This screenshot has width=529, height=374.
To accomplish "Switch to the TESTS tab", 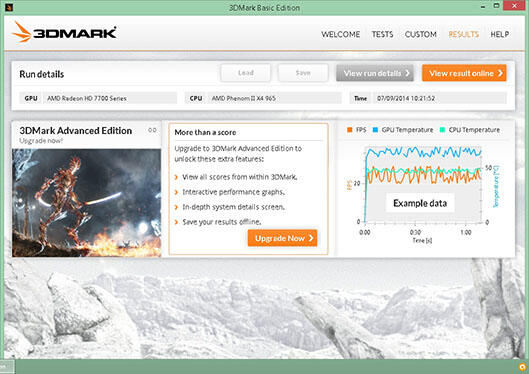I will [x=382, y=34].
